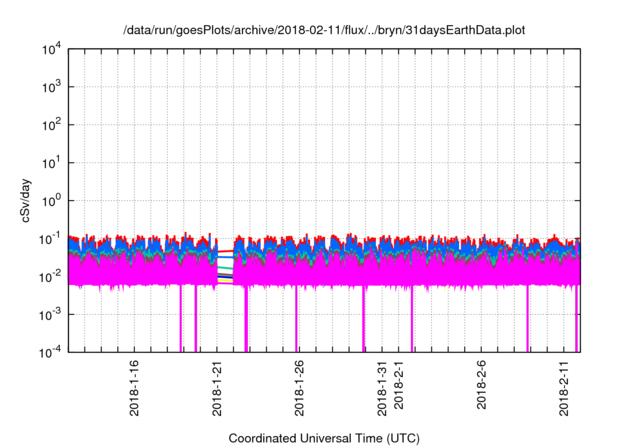Click the 10^-2 y-axis tick label
Image resolution: width=640 pixels, height=448 pixels.
[x=50, y=277]
